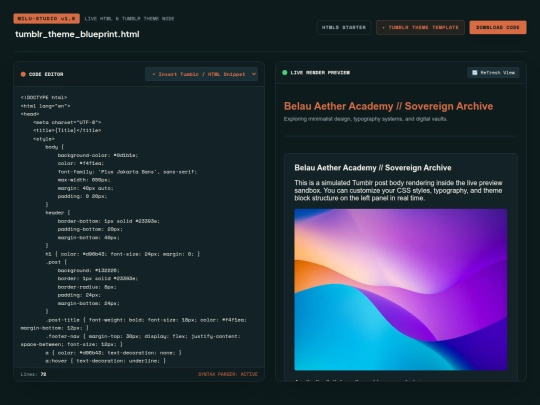The image size is (540, 405).
Task: Click the tumblr_theme_blueprint.html file name
Action: [x=77, y=34]
